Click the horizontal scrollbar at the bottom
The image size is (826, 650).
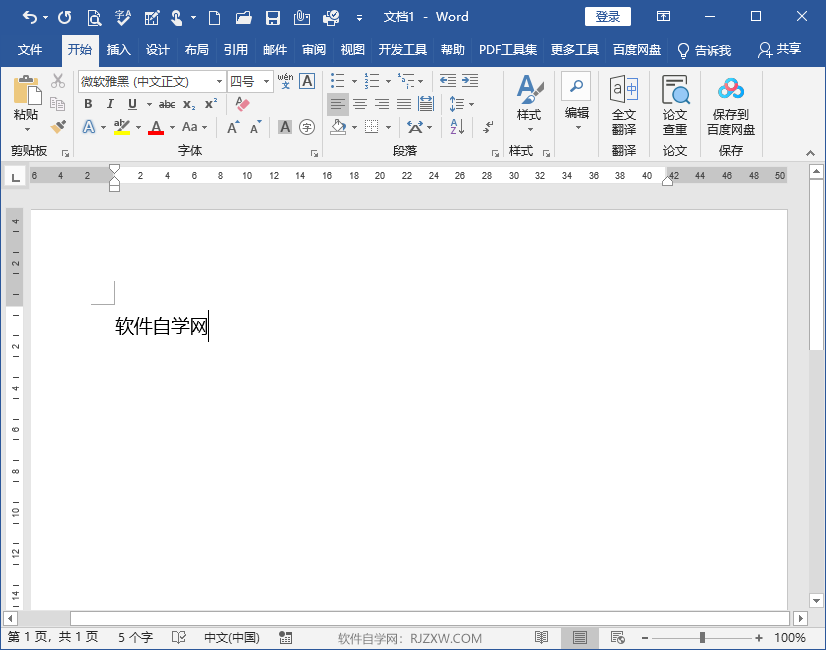click(x=400, y=618)
